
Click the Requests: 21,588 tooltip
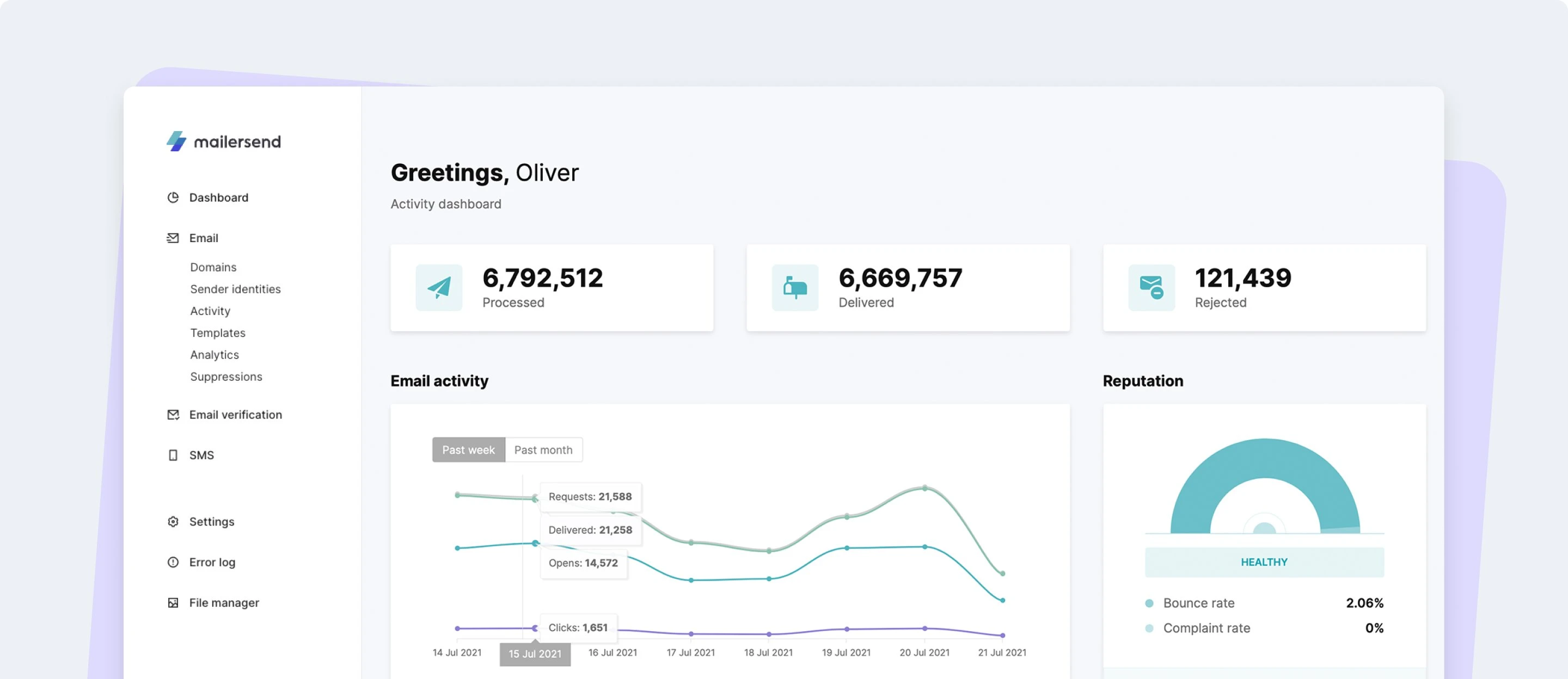point(590,497)
